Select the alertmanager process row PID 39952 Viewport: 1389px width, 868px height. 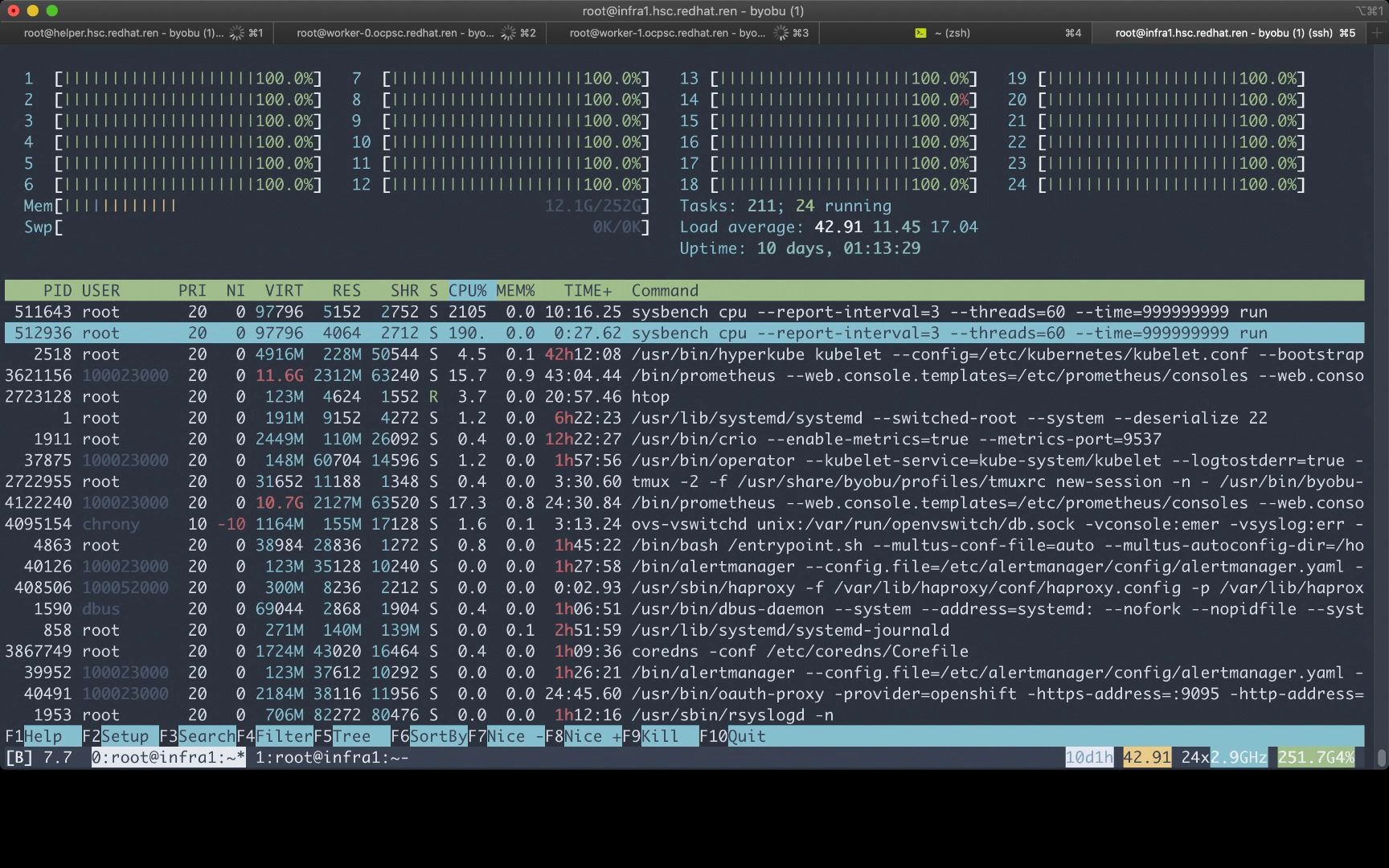point(684,673)
